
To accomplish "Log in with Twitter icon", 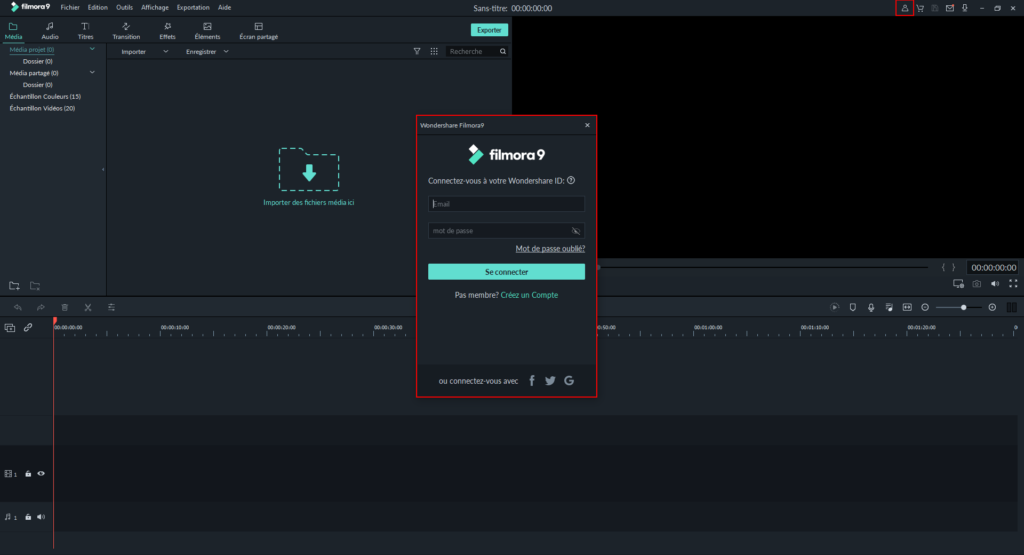I will 550,381.
